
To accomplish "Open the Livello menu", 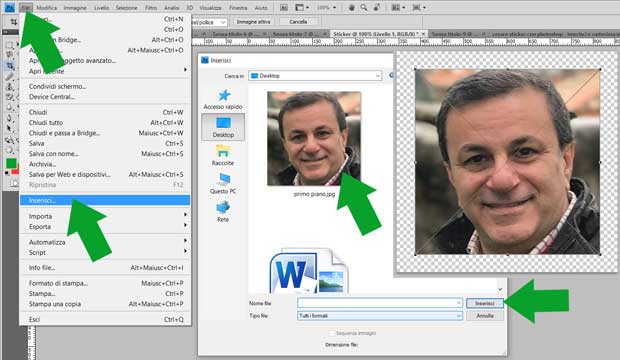I will tap(101, 8).
